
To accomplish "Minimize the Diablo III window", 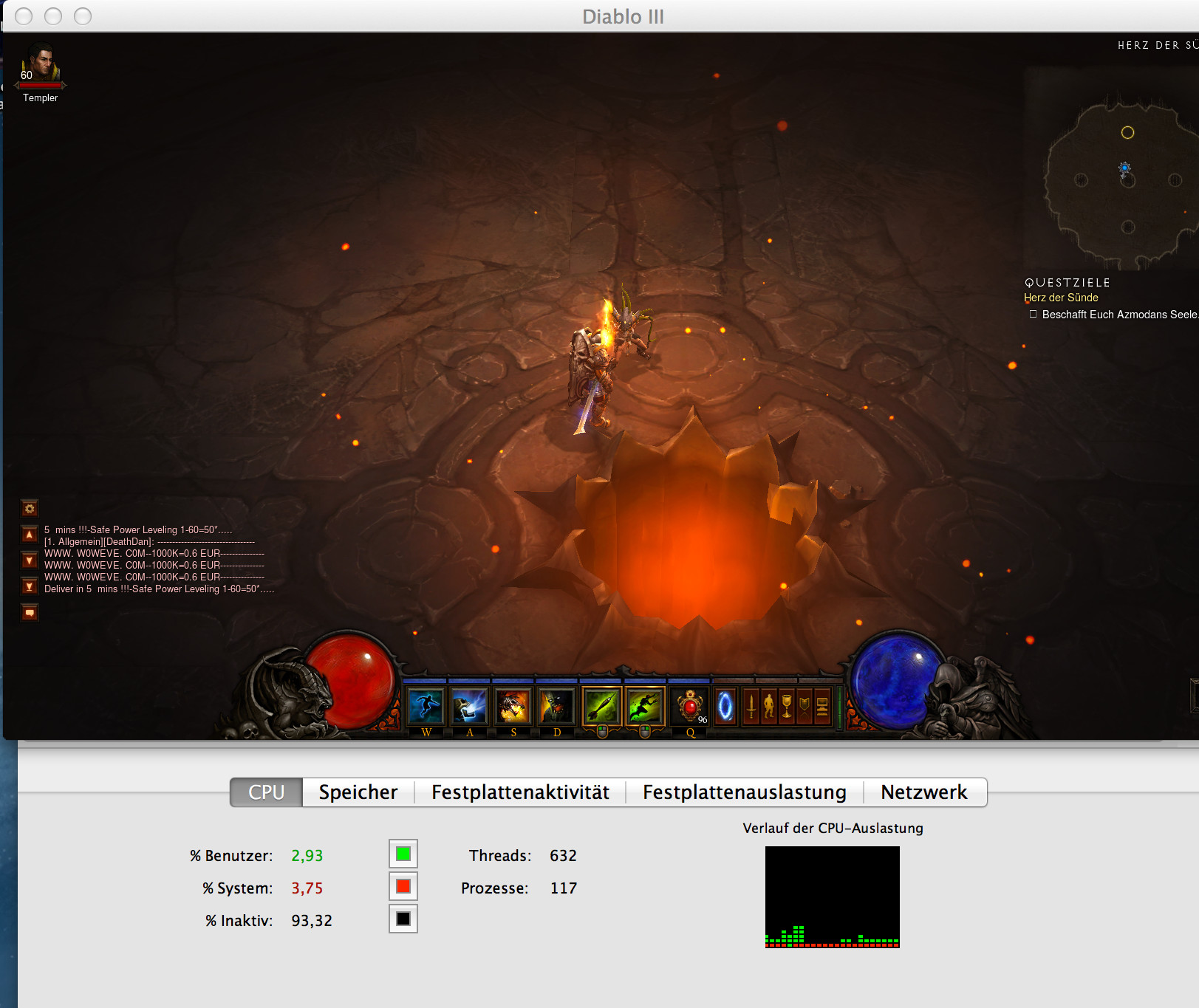I will click(x=53, y=16).
